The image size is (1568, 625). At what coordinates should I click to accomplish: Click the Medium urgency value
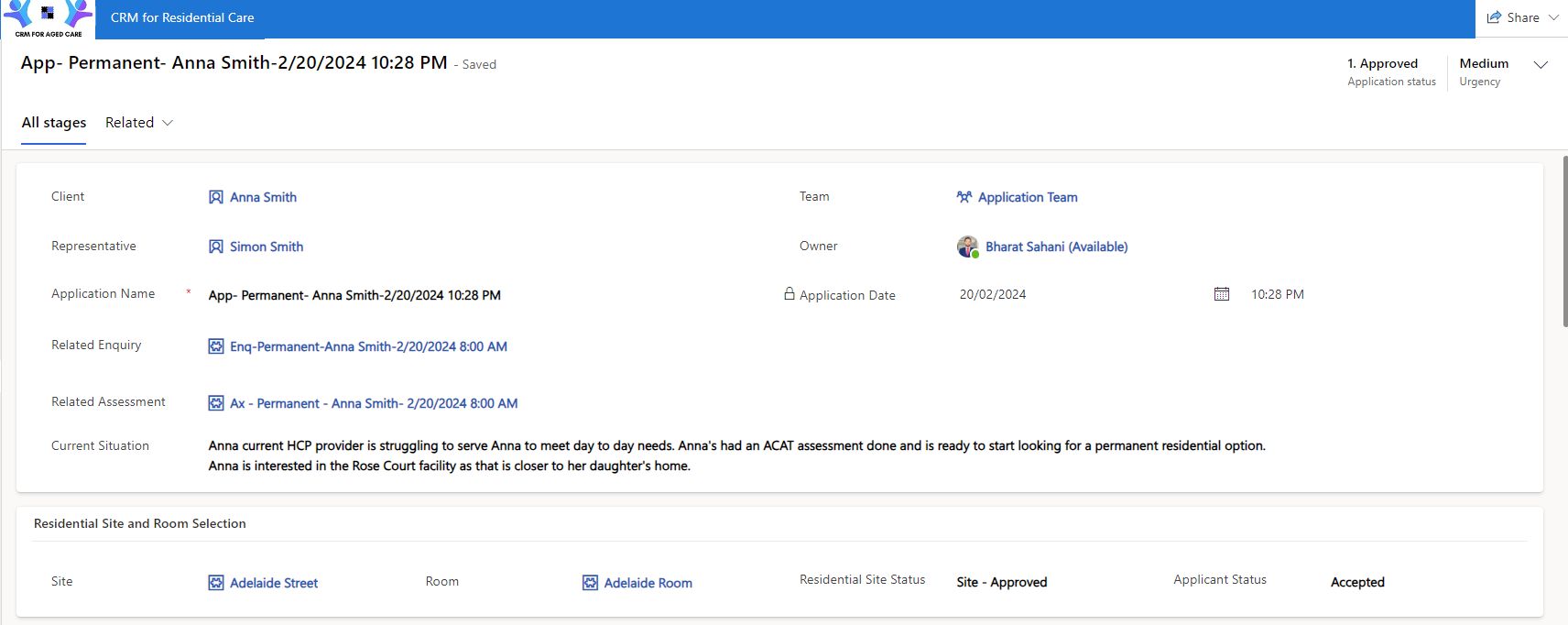point(1484,63)
